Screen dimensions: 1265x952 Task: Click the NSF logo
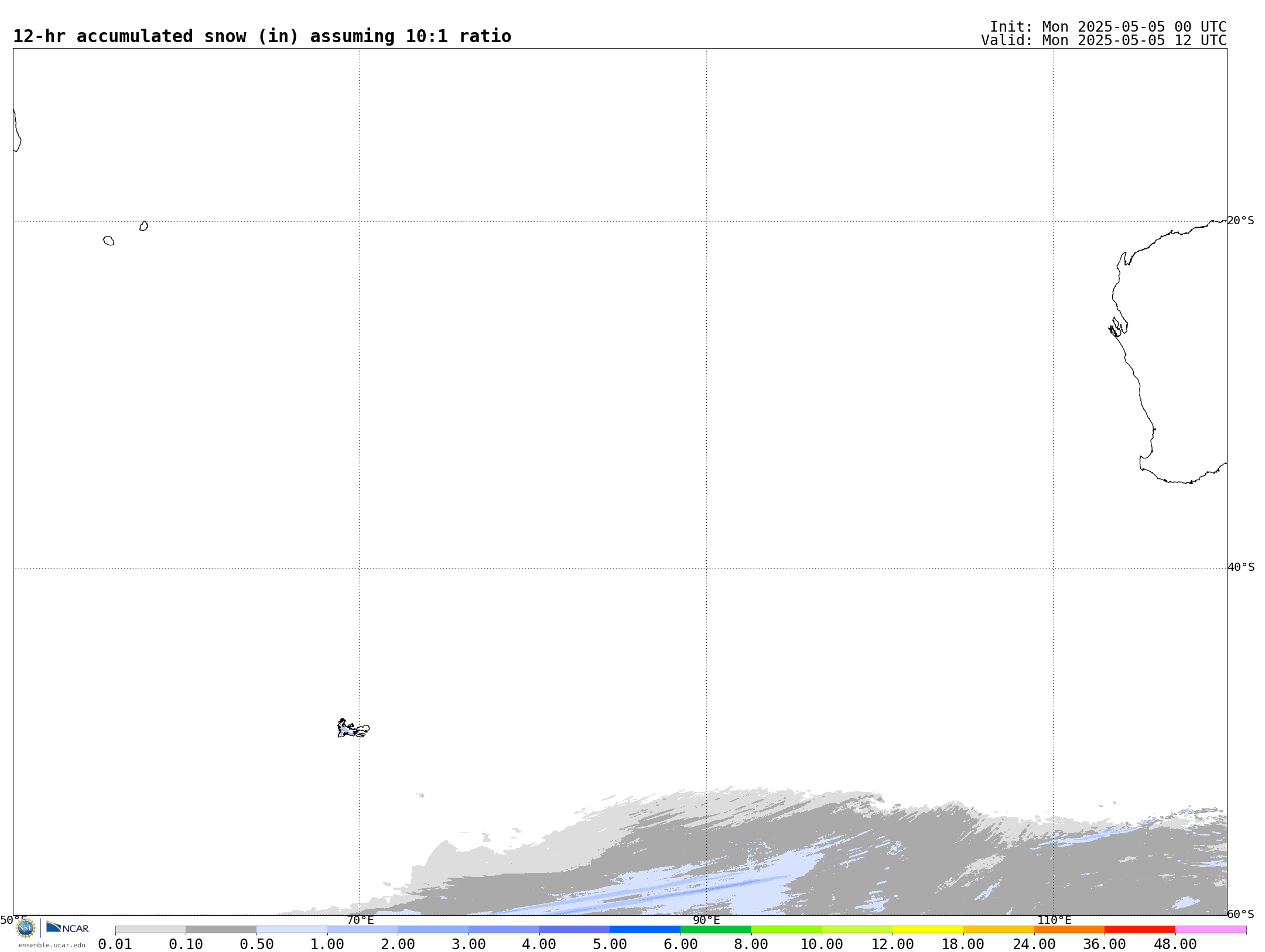tap(26, 928)
